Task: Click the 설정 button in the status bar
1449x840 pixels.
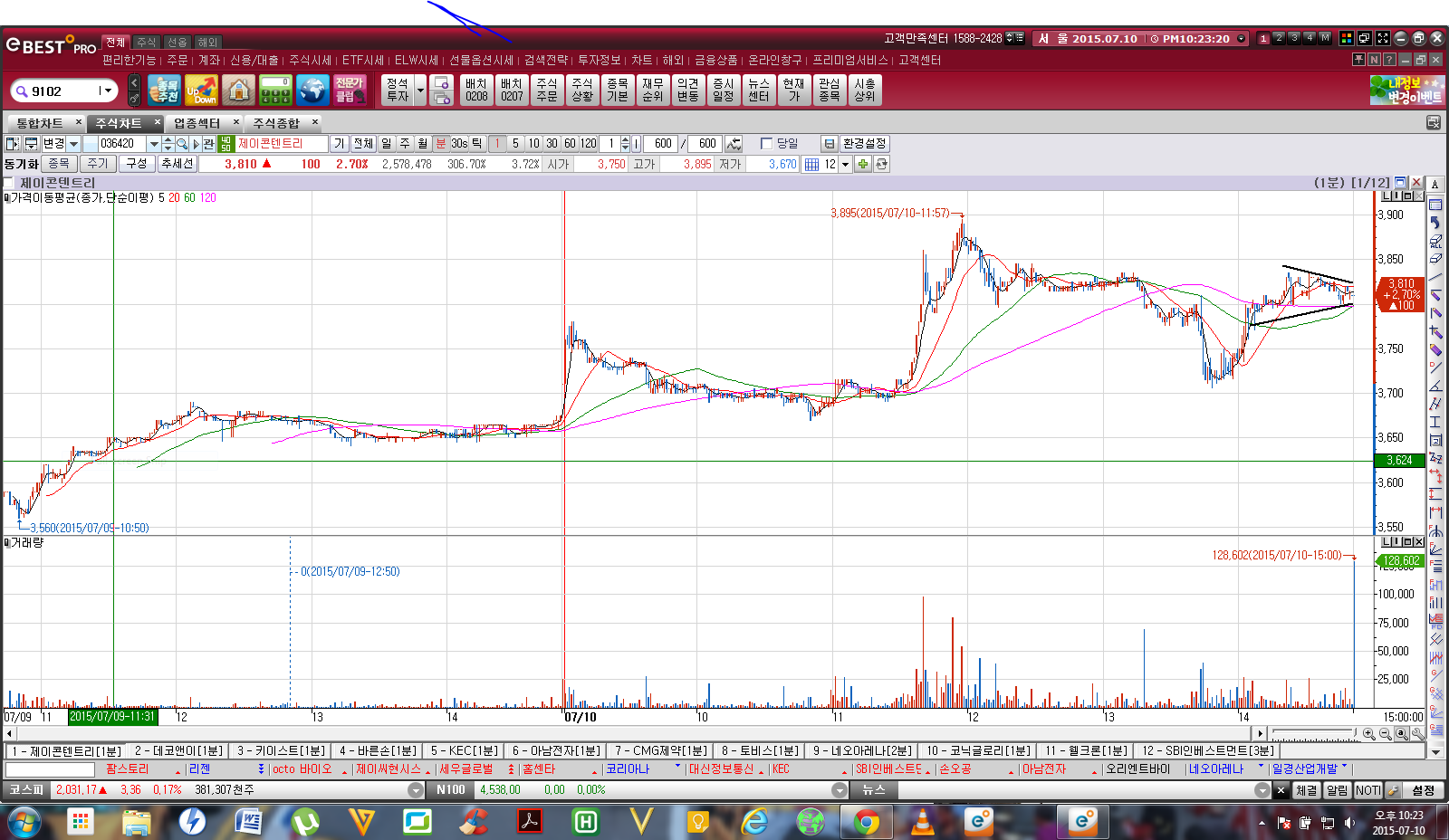Action: (1423, 790)
